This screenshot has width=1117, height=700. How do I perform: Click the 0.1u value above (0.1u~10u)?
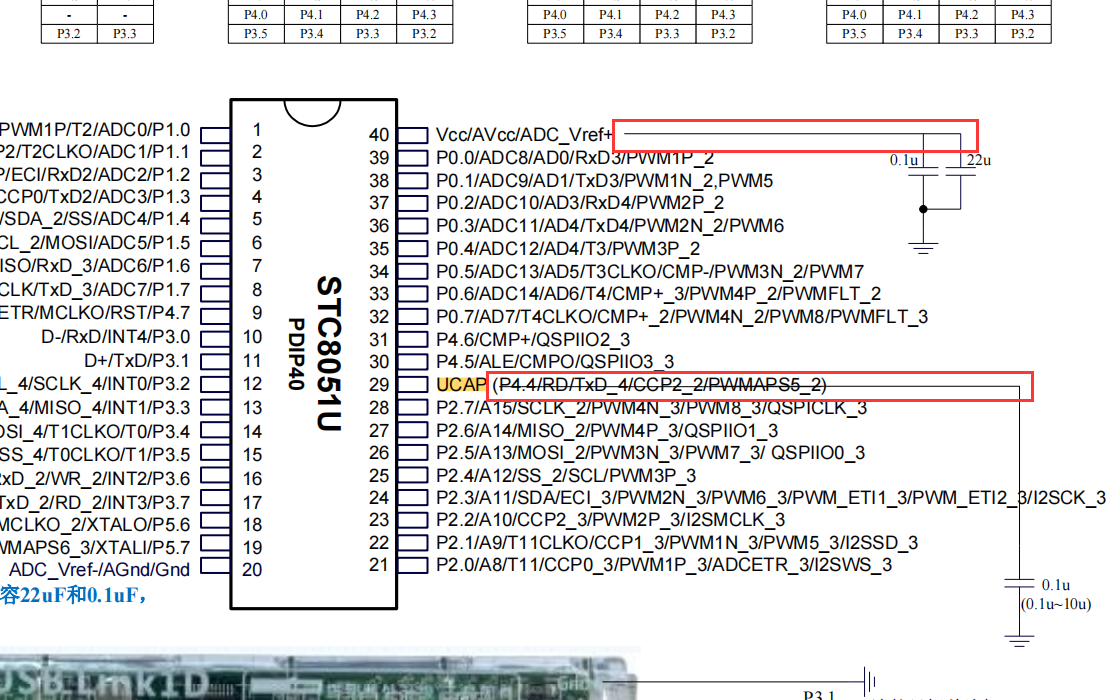pos(1056,585)
